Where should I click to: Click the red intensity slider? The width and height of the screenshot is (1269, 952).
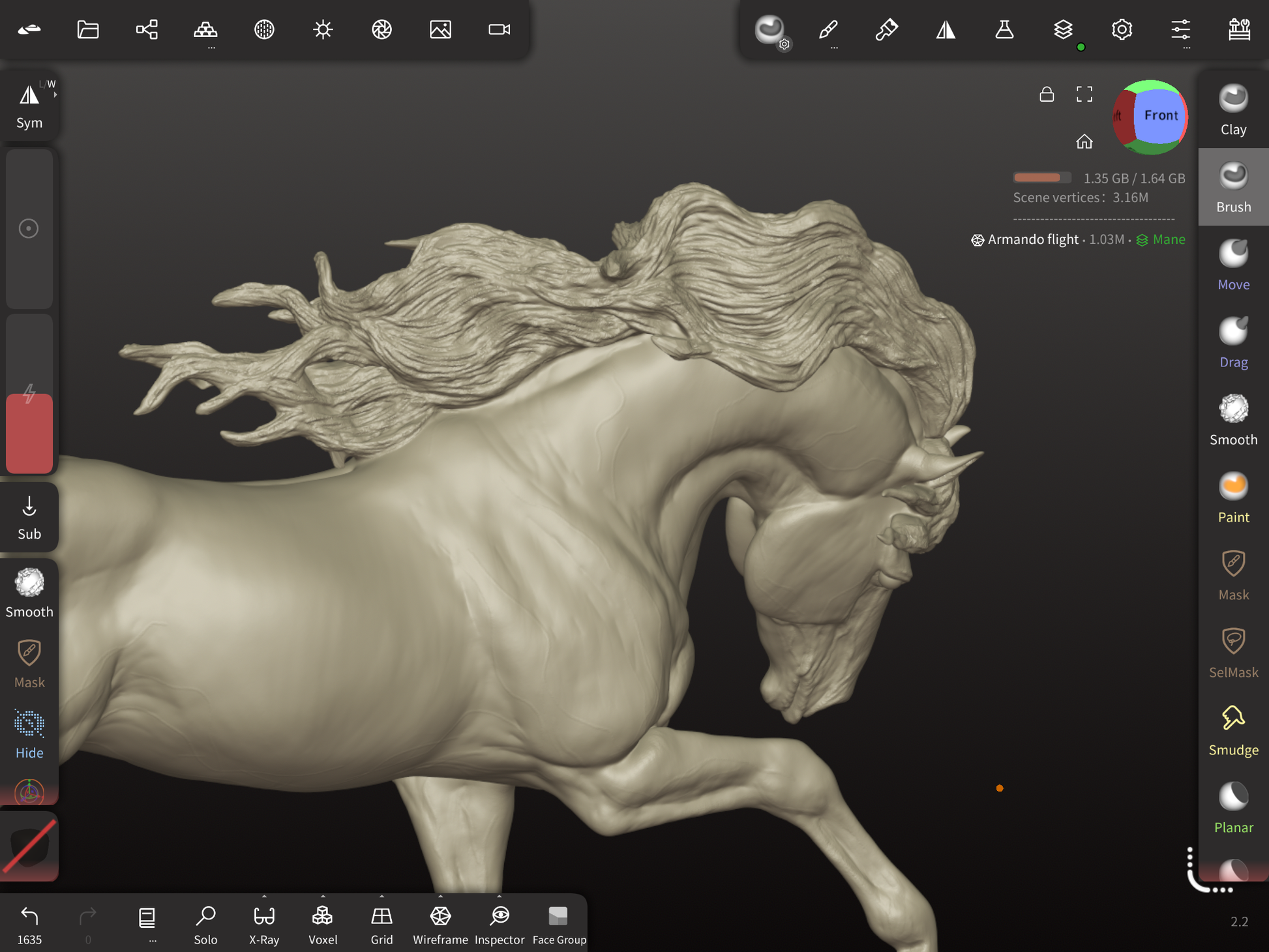[29, 432]
